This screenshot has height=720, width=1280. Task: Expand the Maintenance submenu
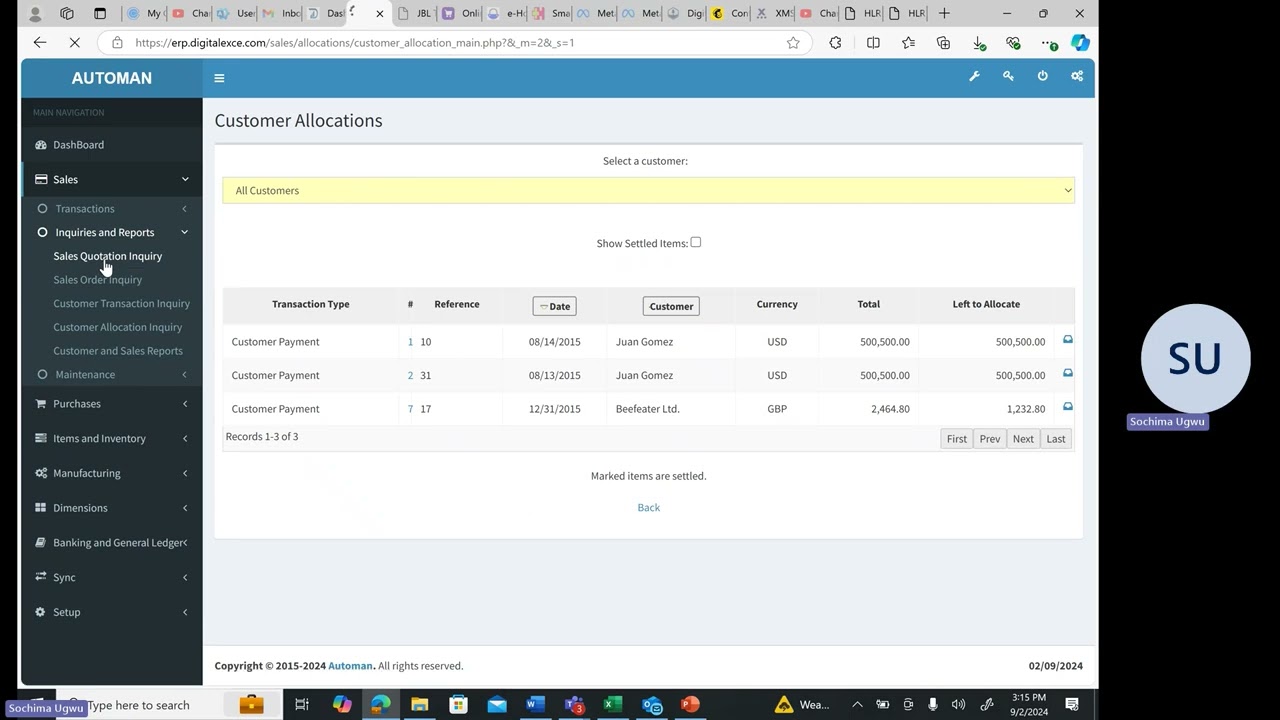pos(112,374)
